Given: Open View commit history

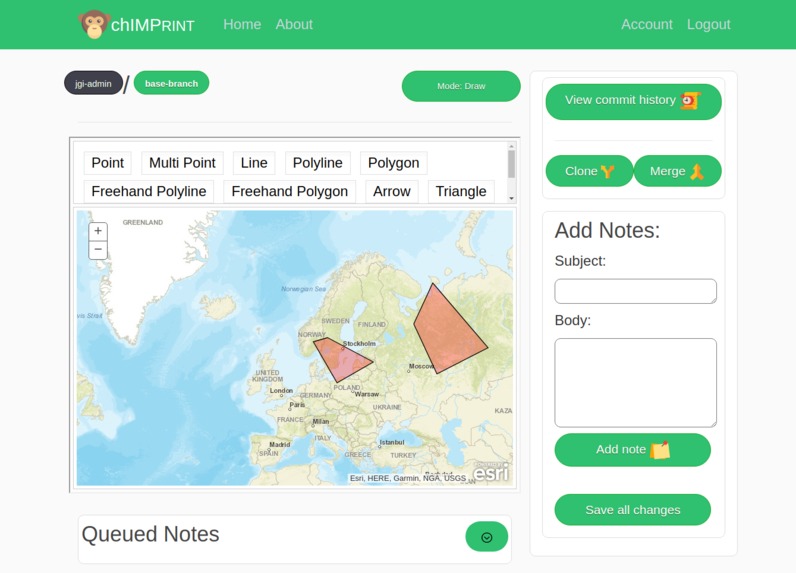Looking at the screenshot, I should [634, 102].
